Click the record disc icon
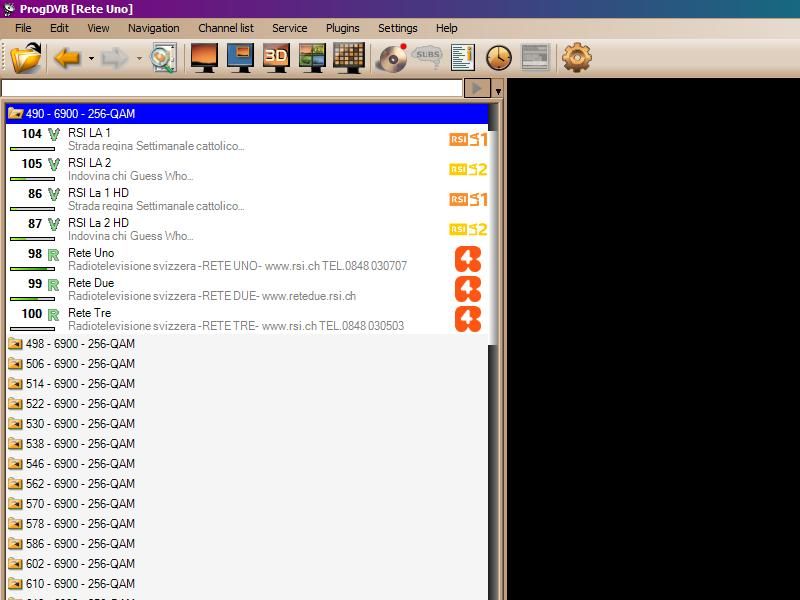 tap(391, 58)
